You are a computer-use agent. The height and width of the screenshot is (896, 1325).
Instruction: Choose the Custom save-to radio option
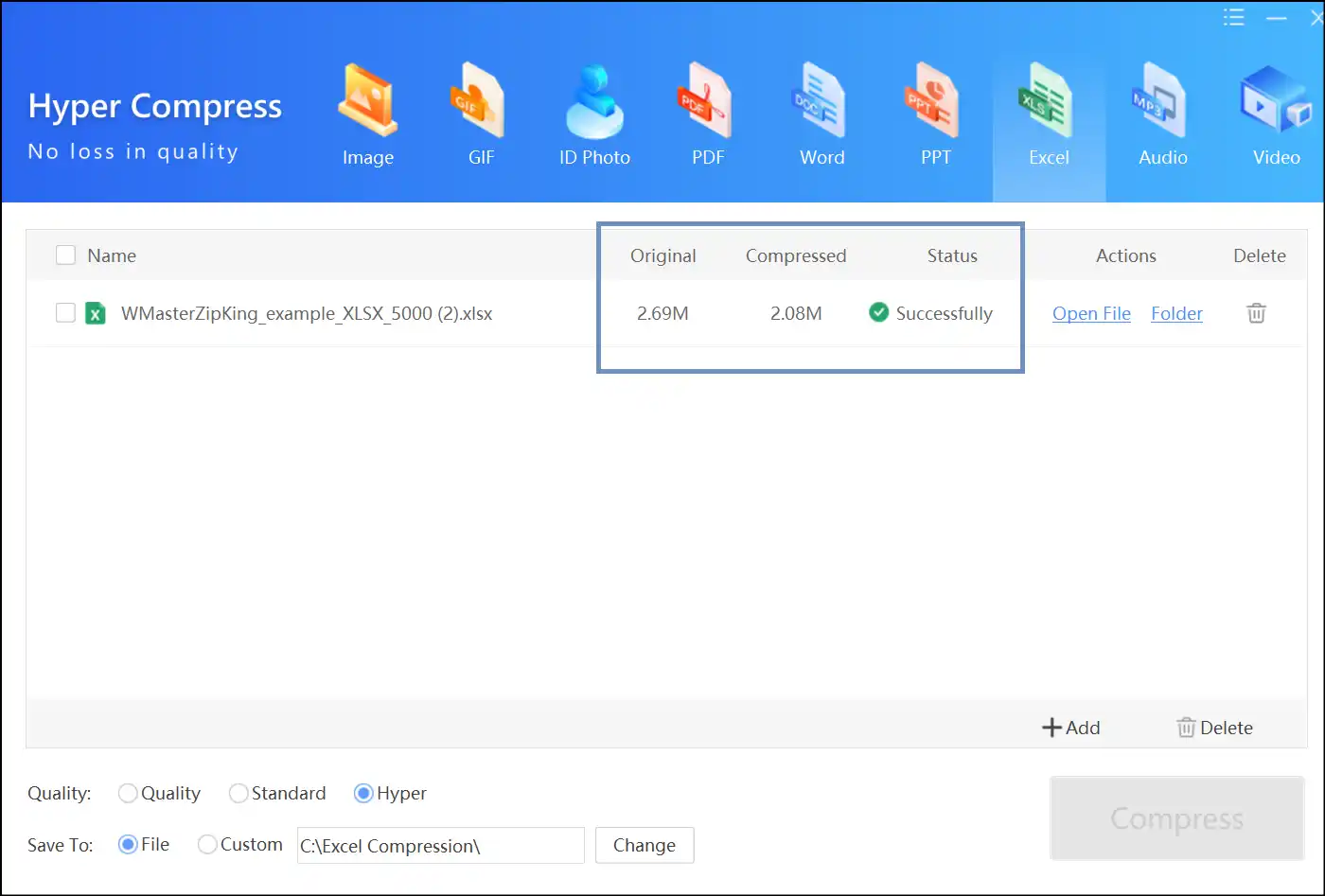pyautogui.click(x=207, y=845)
